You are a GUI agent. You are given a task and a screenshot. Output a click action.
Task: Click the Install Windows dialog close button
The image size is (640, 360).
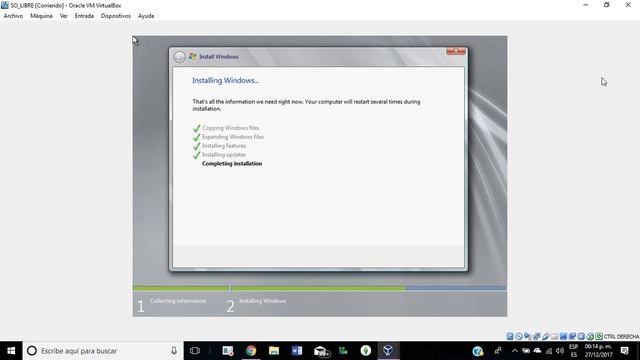coord(456,51)
